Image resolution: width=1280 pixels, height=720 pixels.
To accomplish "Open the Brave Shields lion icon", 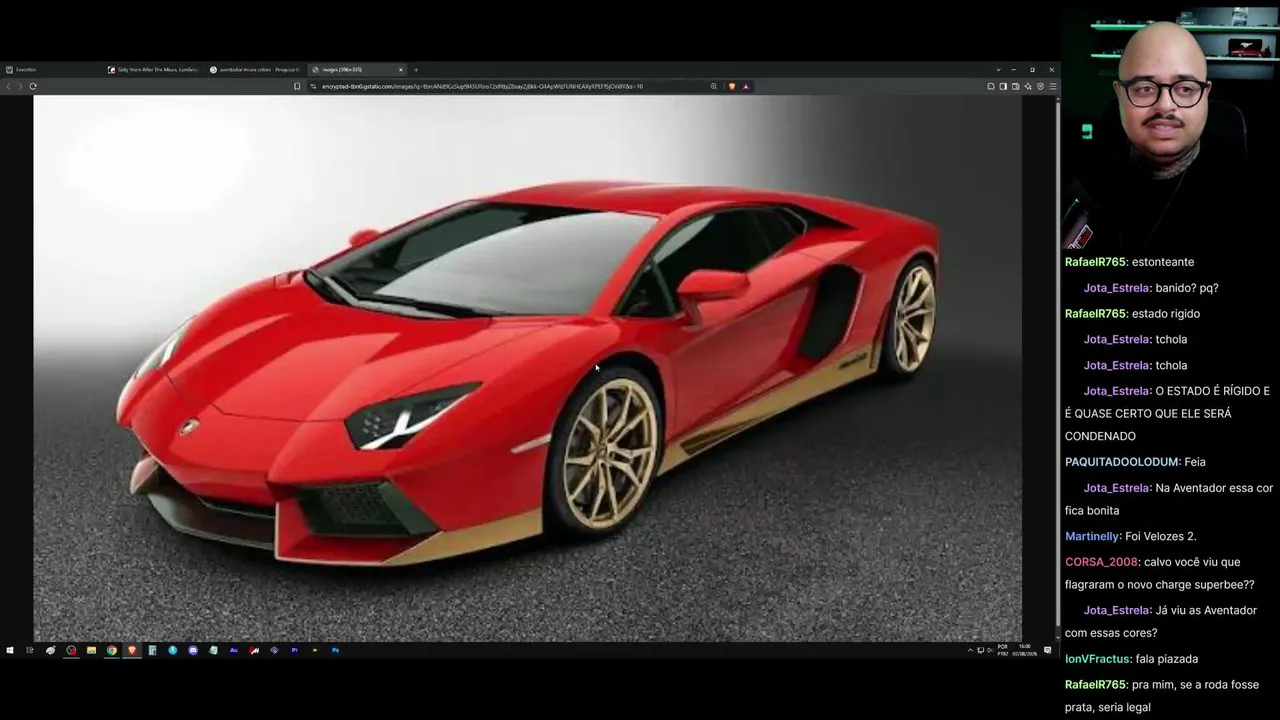I will pos(731,86).
